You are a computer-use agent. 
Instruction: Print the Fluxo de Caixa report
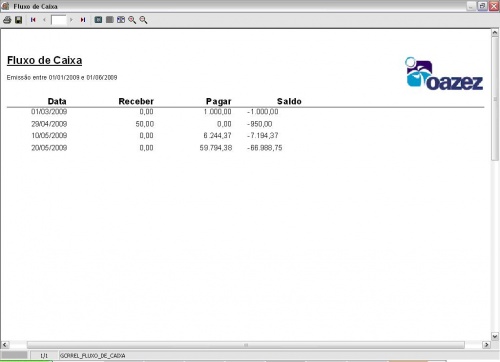tap(7, 20)
